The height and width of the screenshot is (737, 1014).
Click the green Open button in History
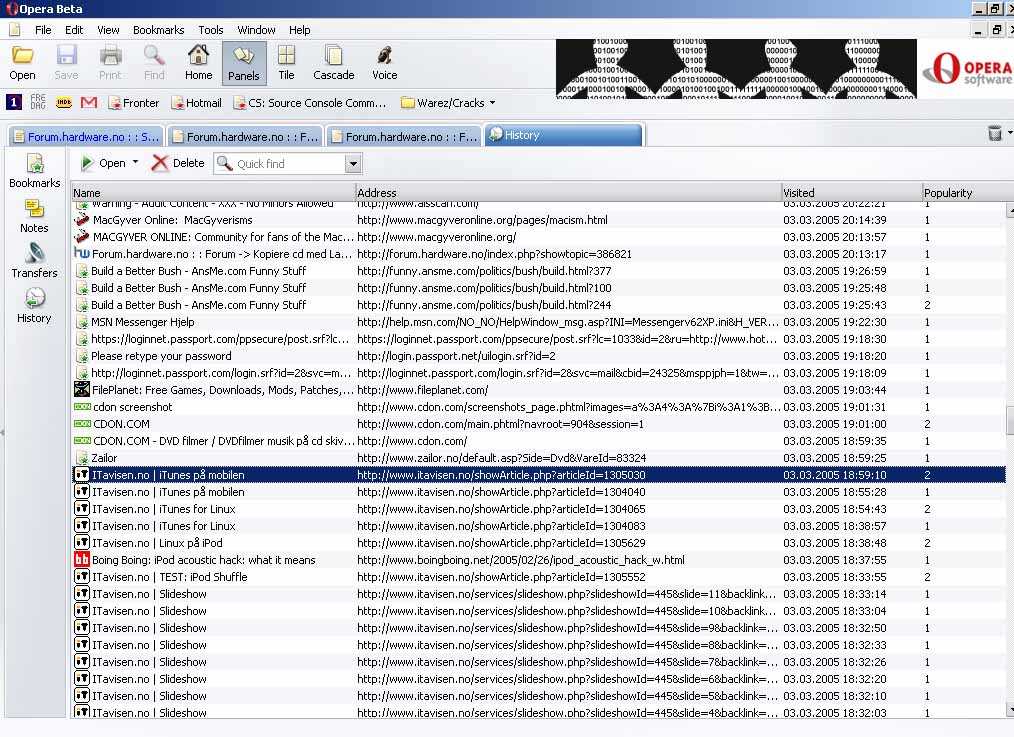pos(103,163)
